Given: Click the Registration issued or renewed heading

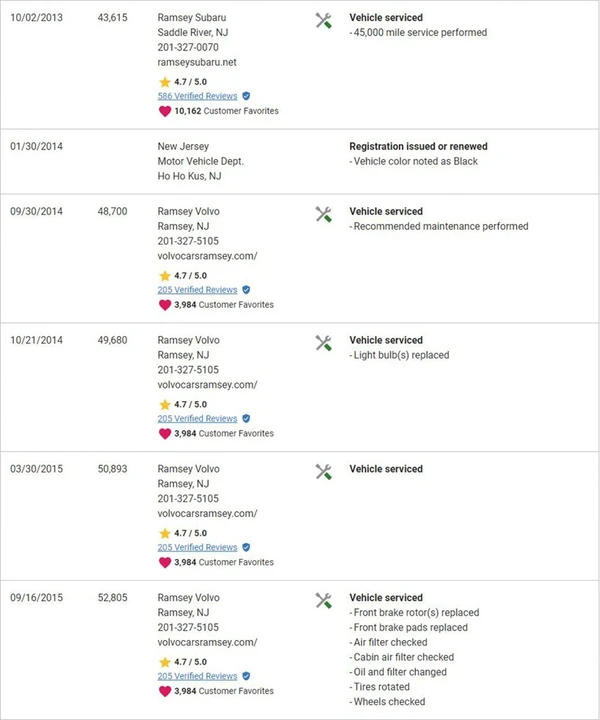Looking at the screenshot, I should [418, 146].
